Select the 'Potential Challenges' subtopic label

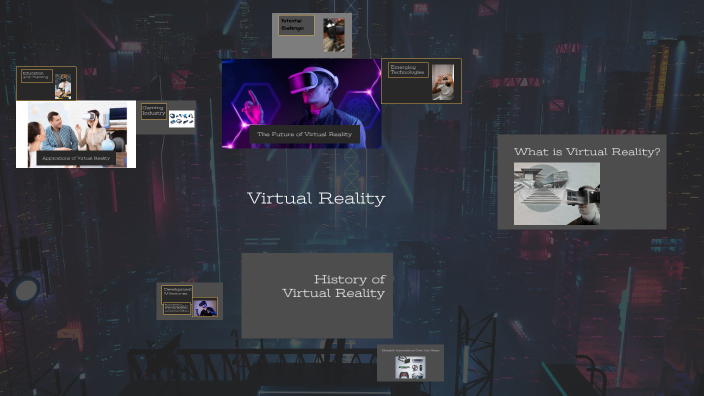pos(296,25)
